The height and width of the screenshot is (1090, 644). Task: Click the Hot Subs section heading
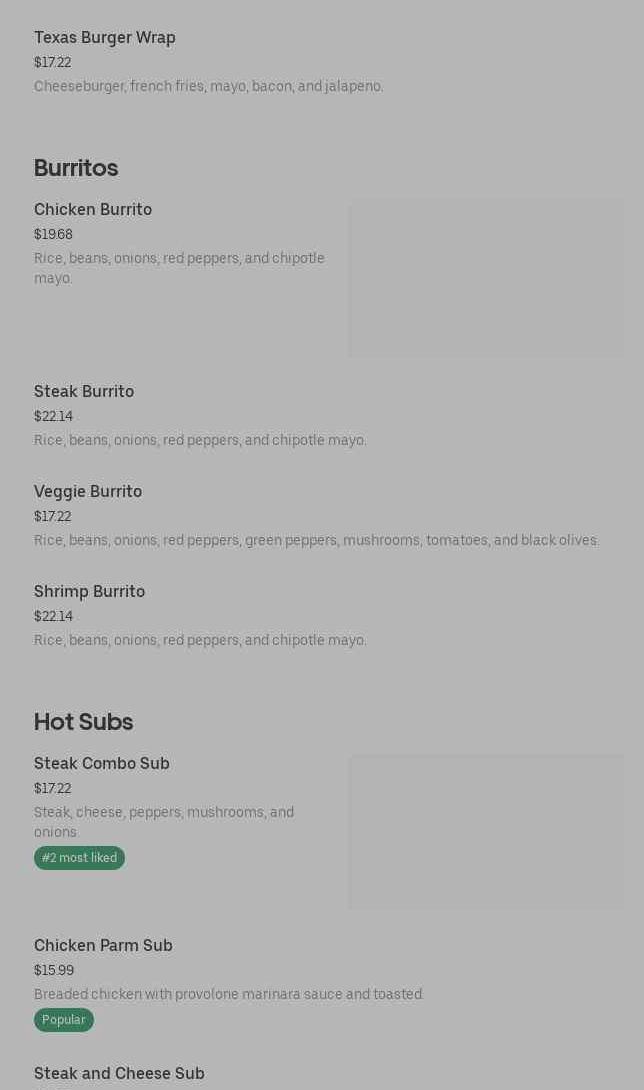coord(83,722)
